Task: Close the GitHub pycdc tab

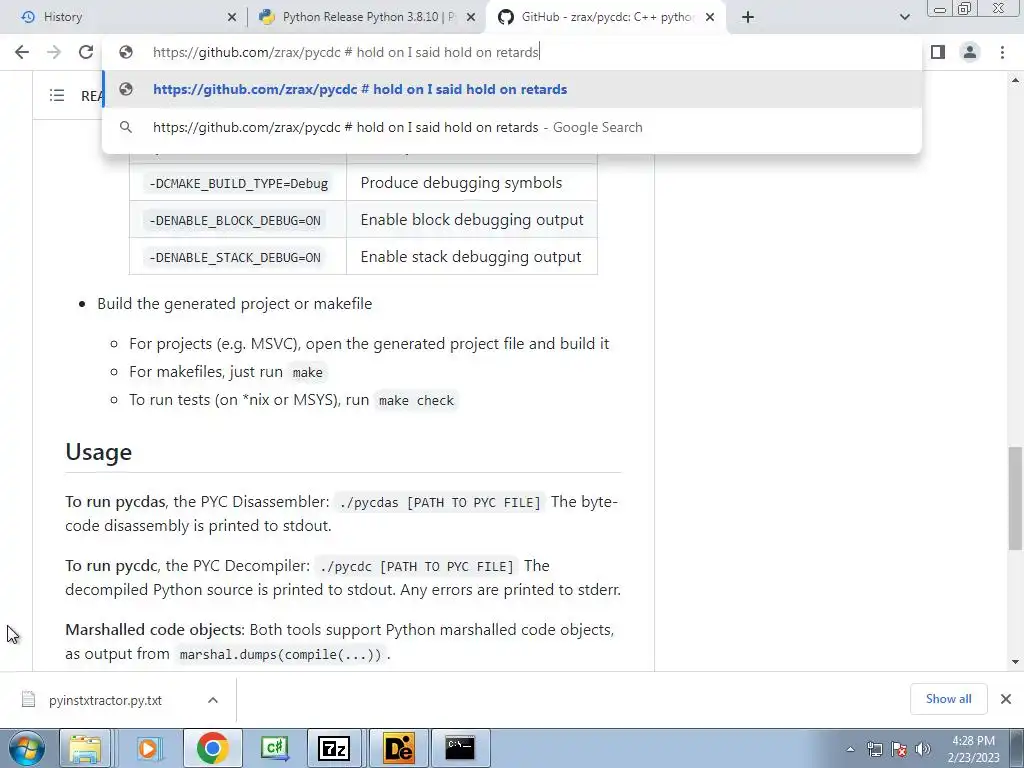Action: click(710, 18)
